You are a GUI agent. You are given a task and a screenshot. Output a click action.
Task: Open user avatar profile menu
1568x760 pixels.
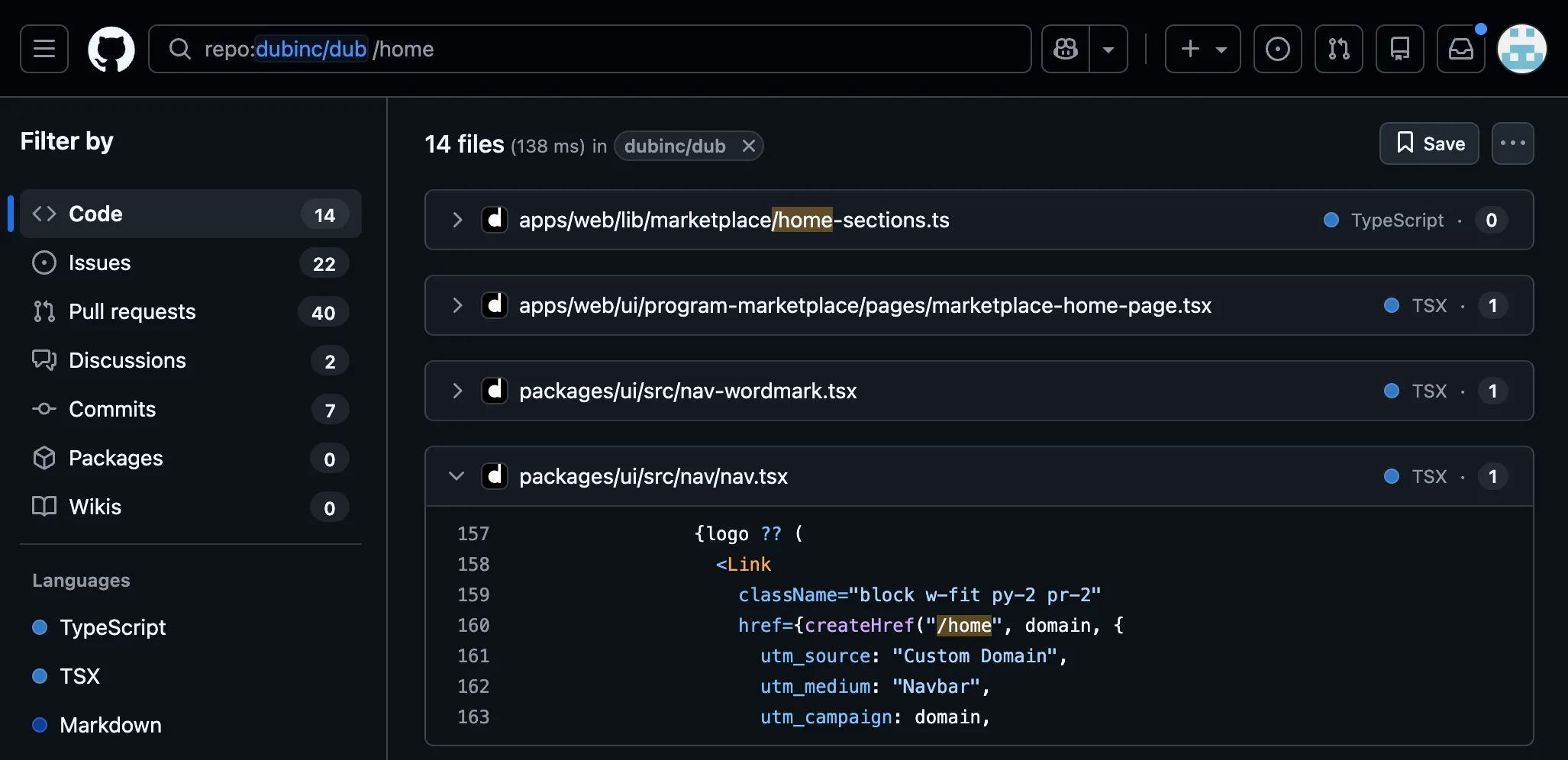pos(1522,49)
